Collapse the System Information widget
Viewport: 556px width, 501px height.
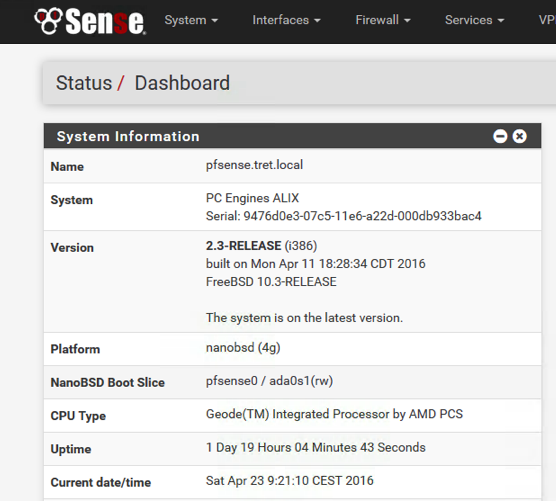coord(500,136)
